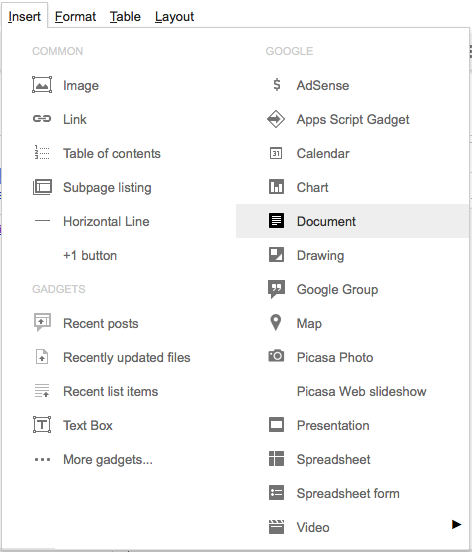472x552 pixels.
Task: Select the Recent posts label
Action: coord(101,324)
